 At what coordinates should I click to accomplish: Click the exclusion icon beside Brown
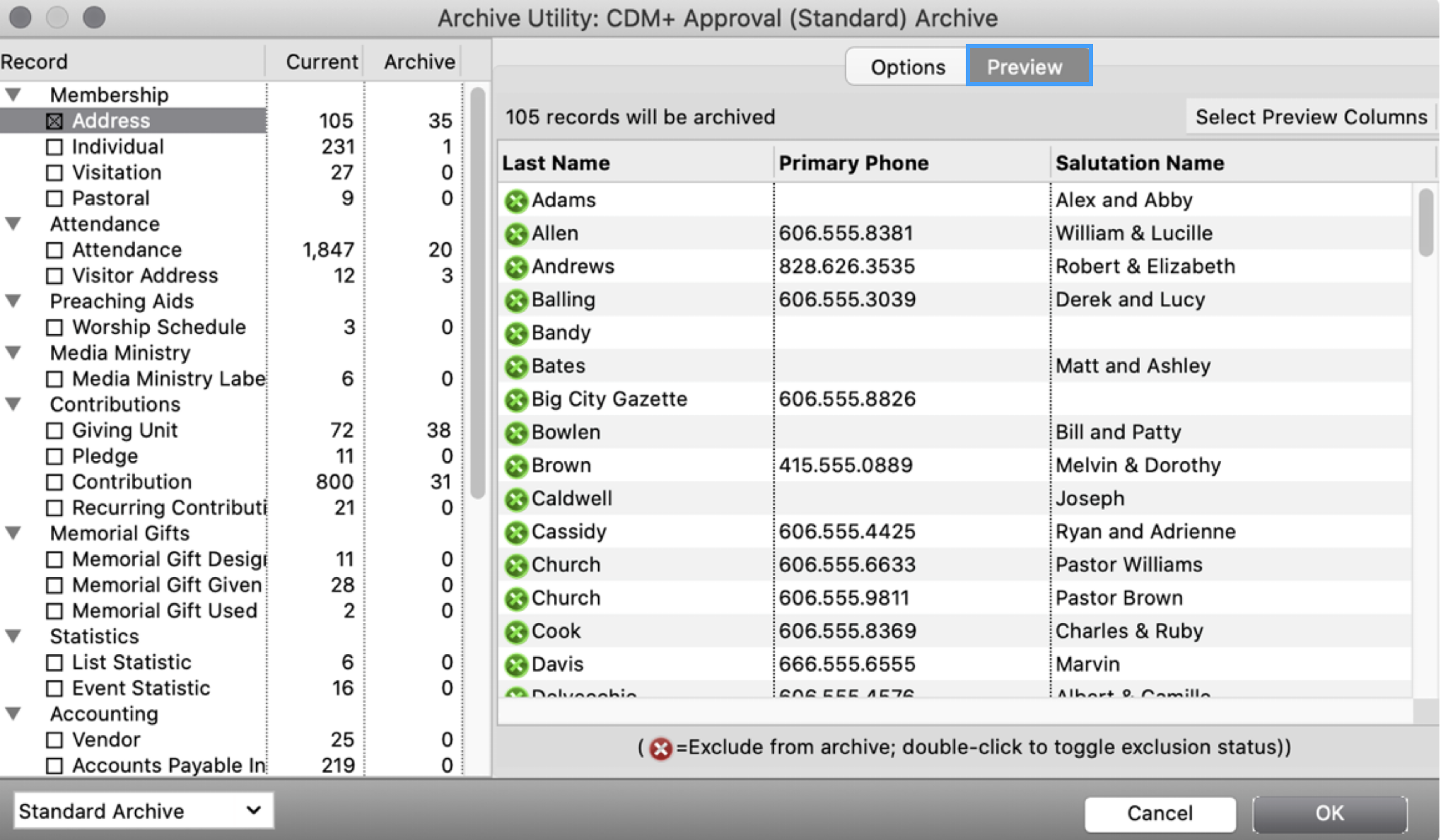(x=516, y=465)
